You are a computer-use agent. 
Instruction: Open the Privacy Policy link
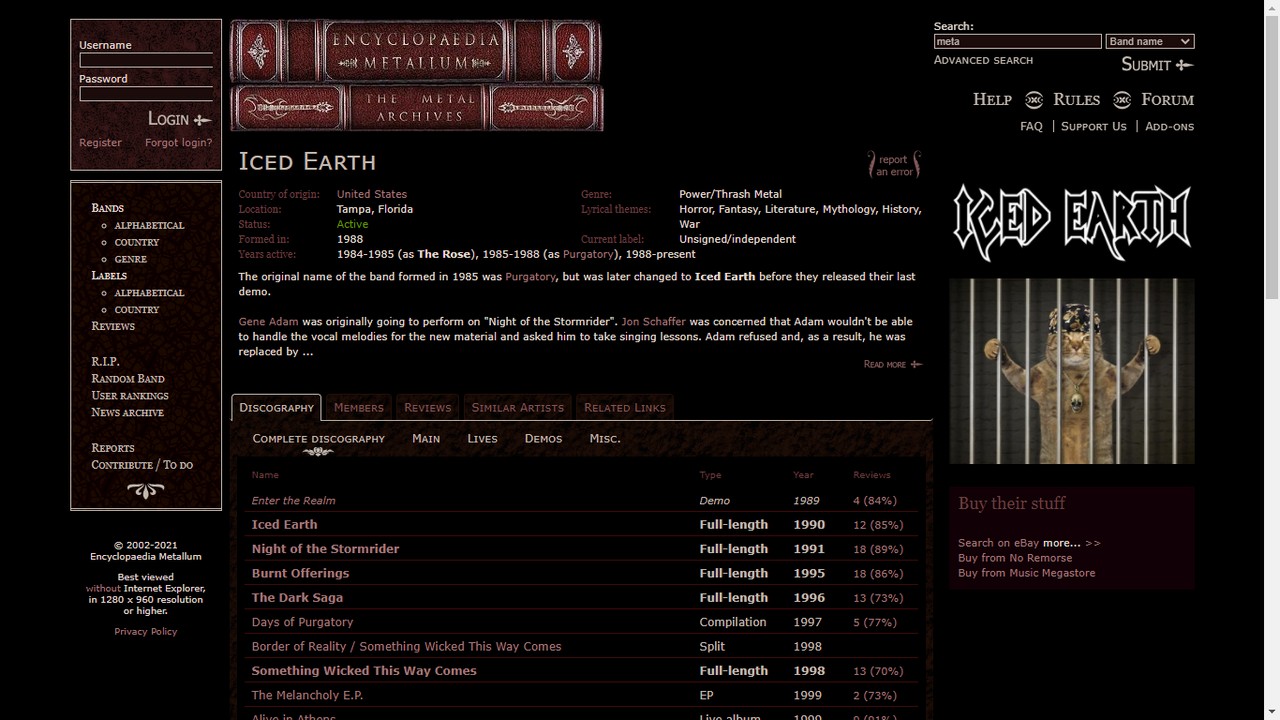146,632
